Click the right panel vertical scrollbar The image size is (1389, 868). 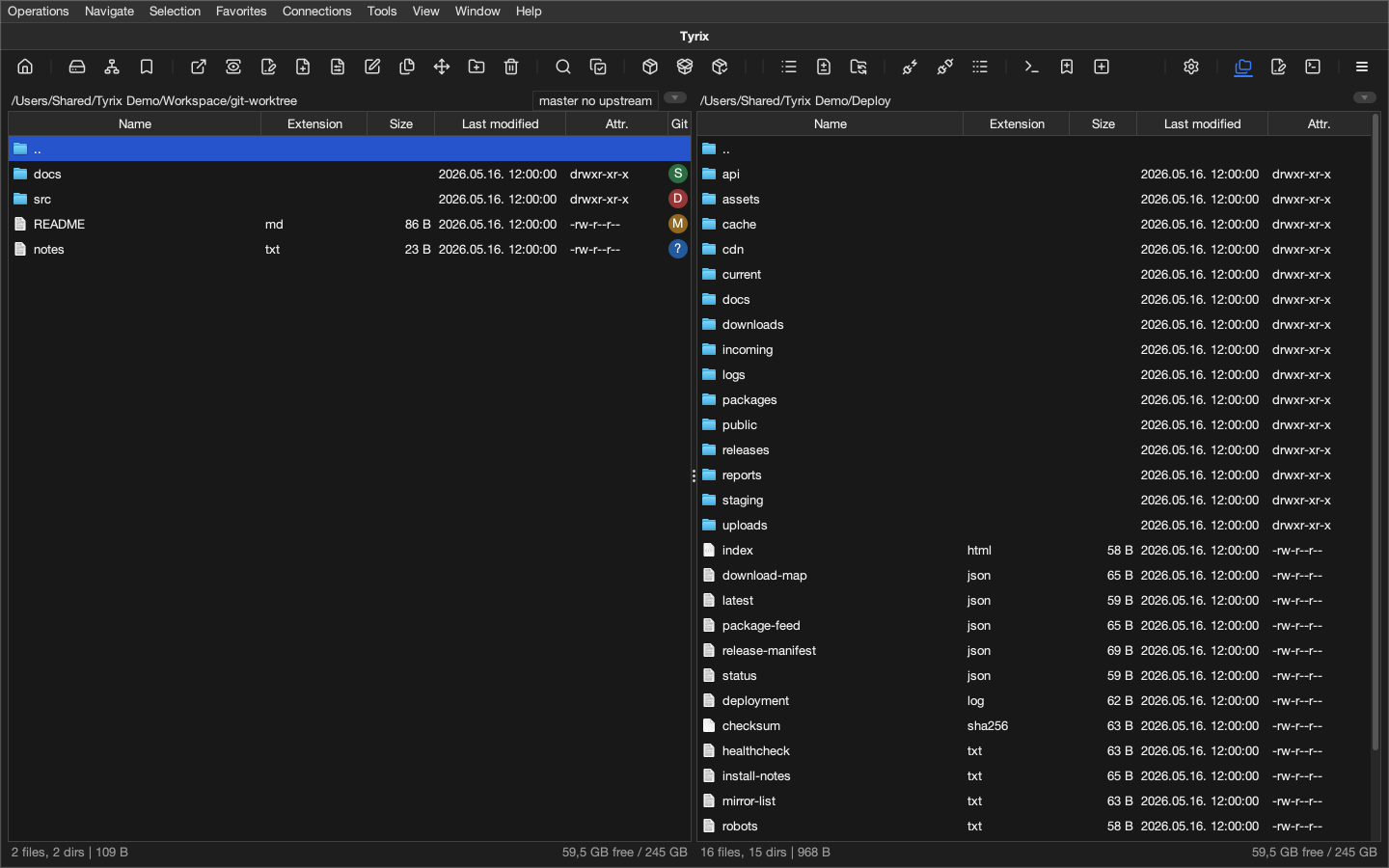tap(1375, 432)
